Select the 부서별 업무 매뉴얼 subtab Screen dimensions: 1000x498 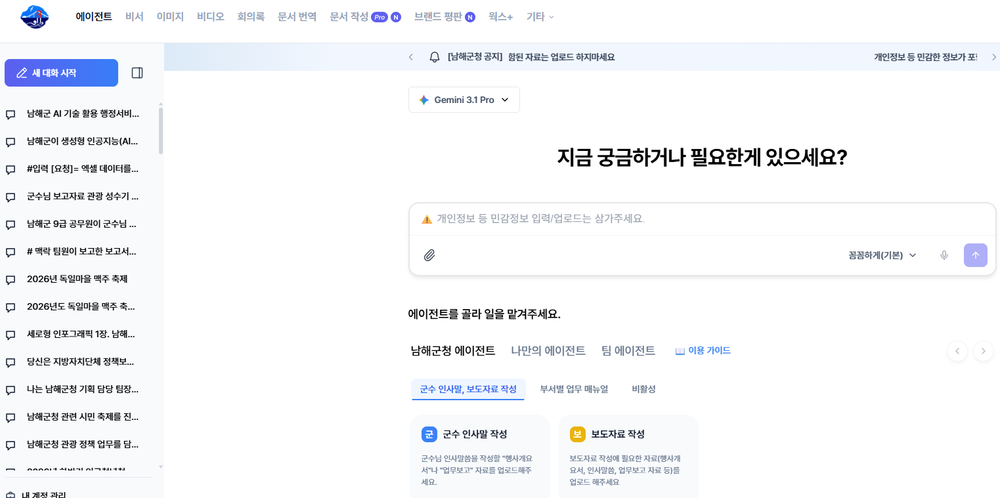tap(574, 389)
